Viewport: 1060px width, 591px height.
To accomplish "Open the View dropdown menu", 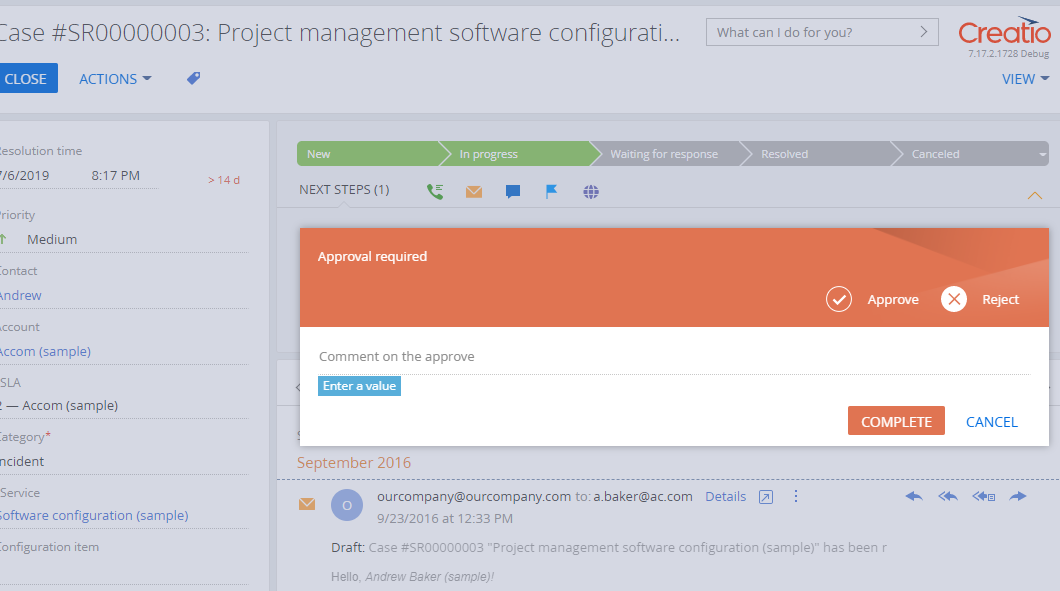I will [x=1025, y=79].
